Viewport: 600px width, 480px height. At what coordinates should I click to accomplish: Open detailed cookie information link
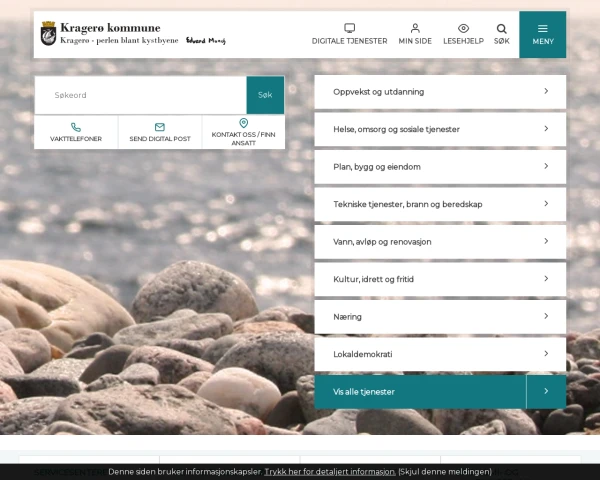coord(330,471)
